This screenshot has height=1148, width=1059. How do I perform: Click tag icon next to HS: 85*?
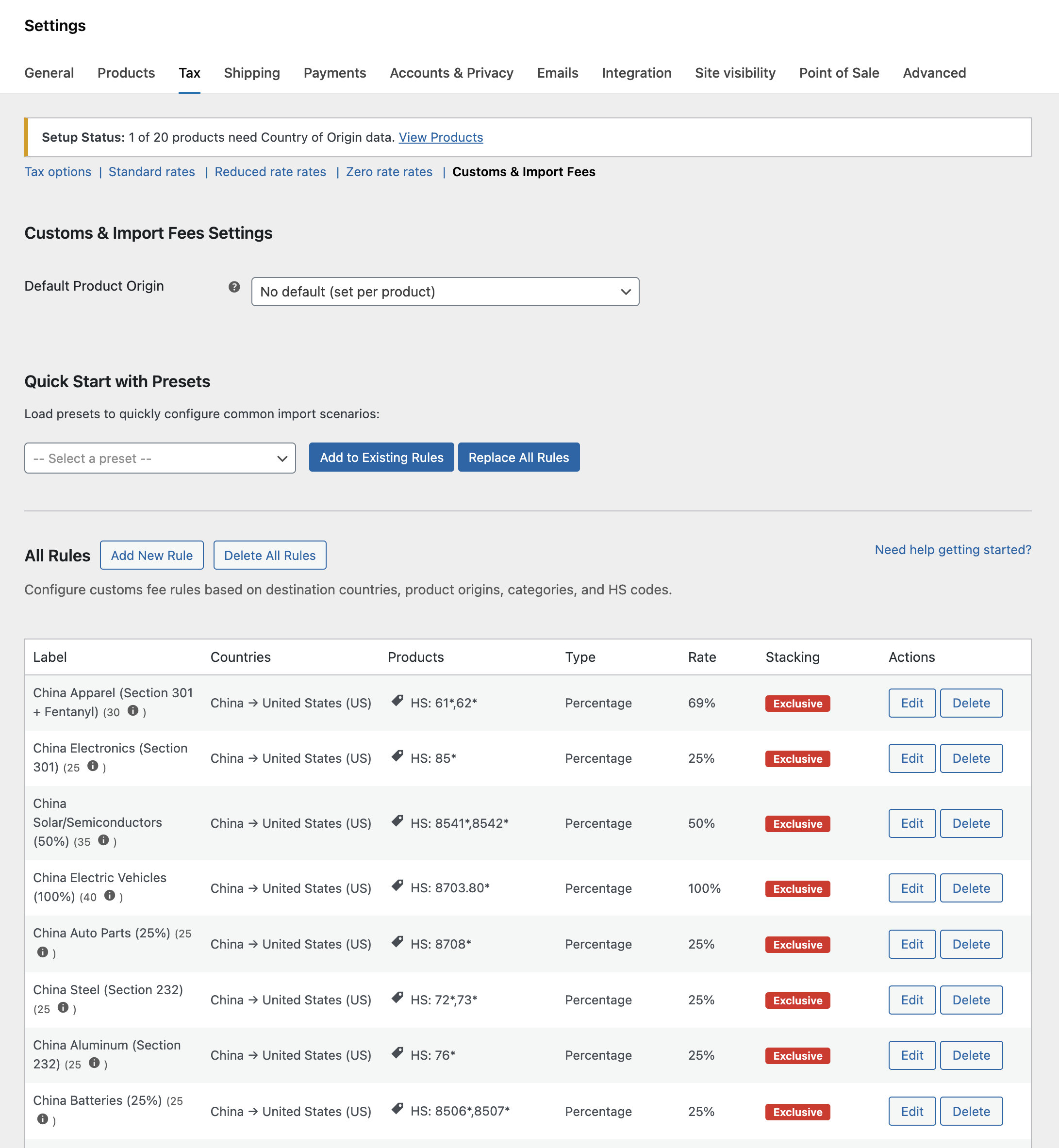[397, 756]
